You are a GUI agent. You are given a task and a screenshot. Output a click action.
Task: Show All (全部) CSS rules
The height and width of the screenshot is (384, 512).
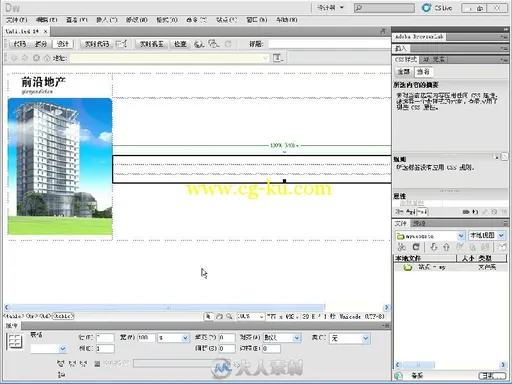click(x=404, y=72)
